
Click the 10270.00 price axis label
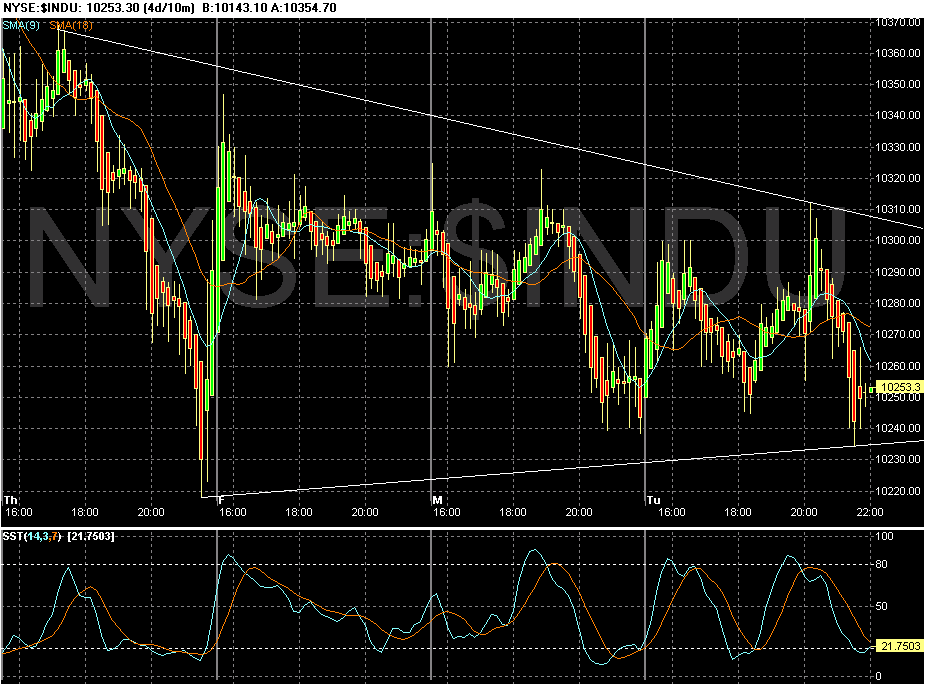pos(897,334)
